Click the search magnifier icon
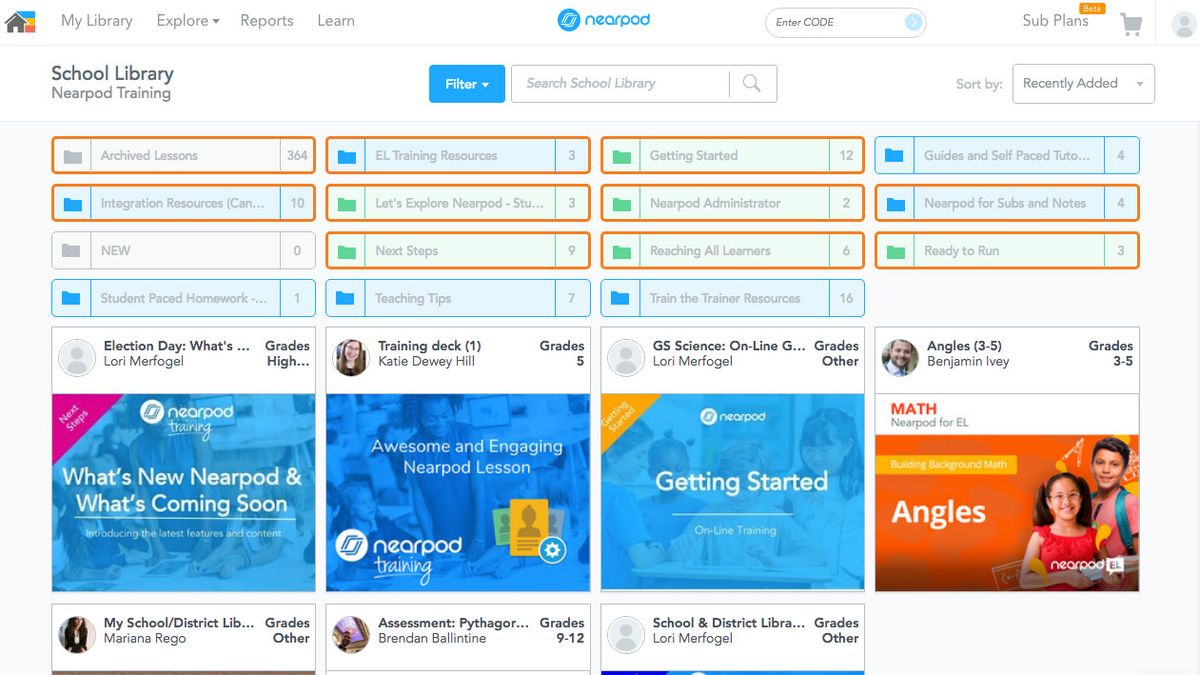 pyautogui.click(x=751, y=84)
